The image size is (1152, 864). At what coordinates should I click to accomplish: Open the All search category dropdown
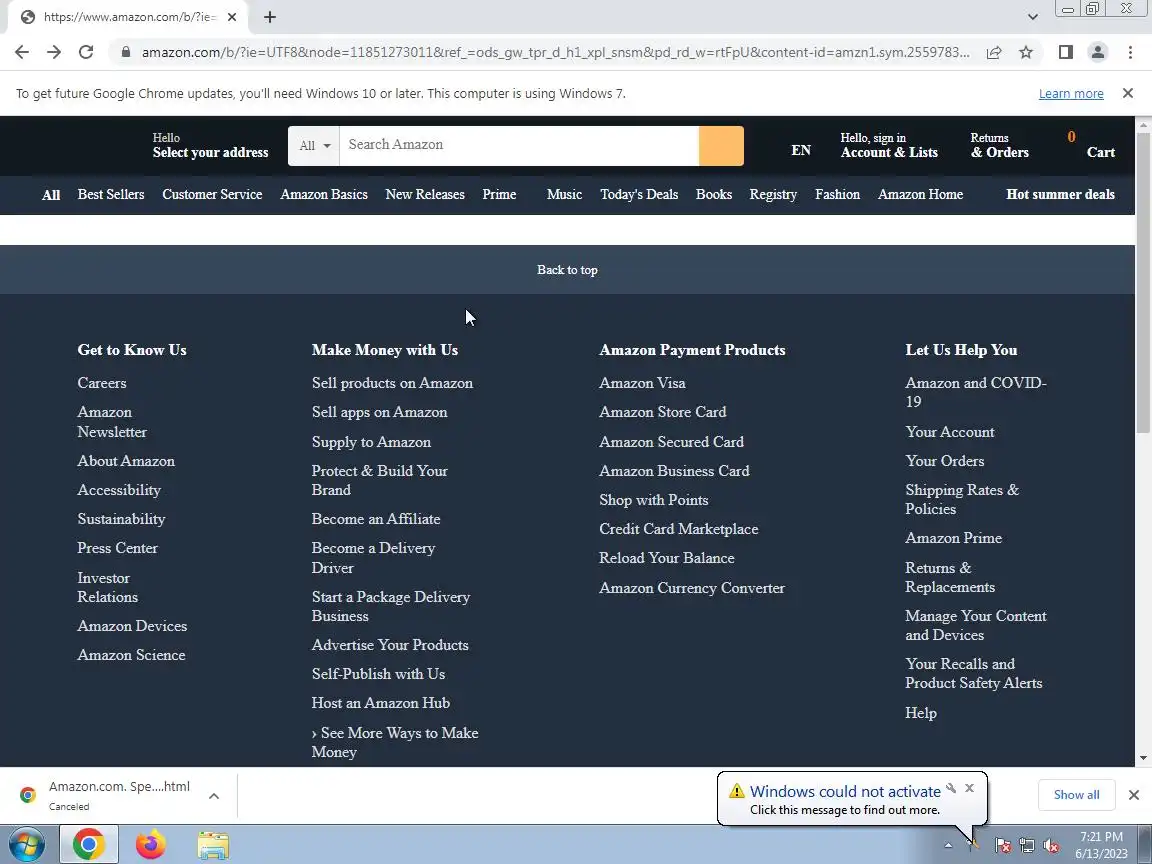coord(314,145)
